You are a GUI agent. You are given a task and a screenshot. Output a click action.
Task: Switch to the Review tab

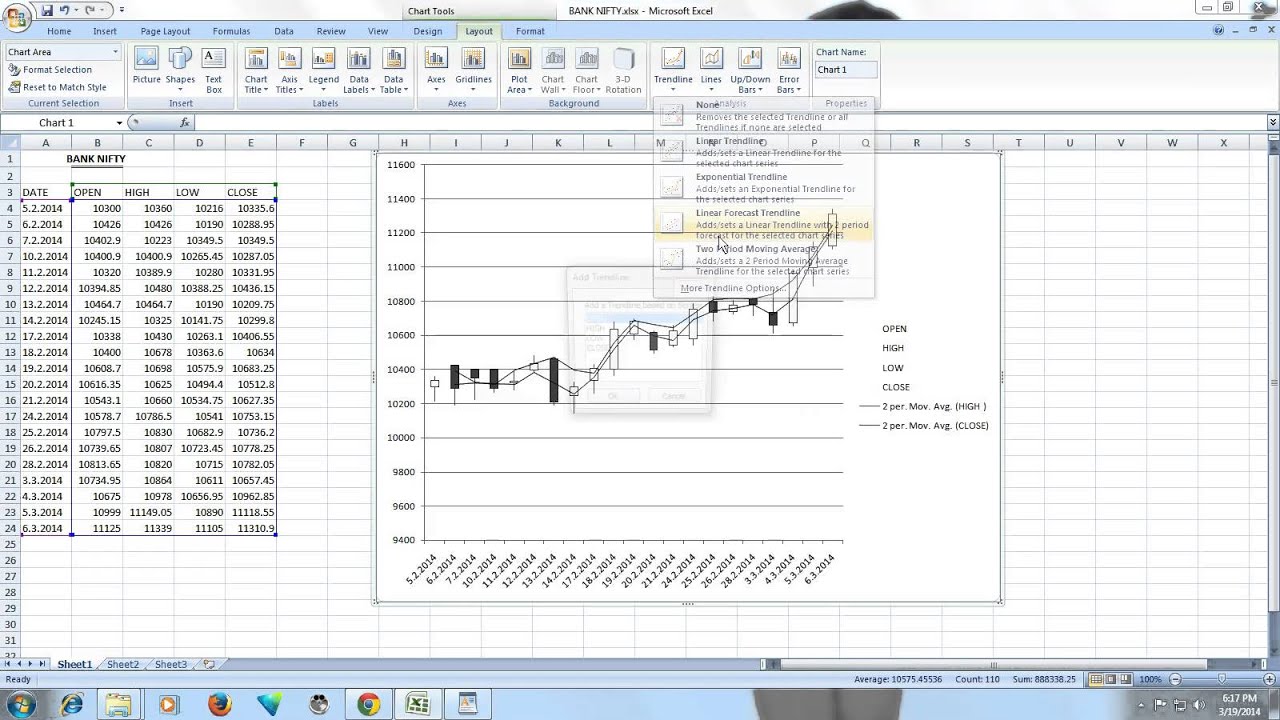(331, 31)
